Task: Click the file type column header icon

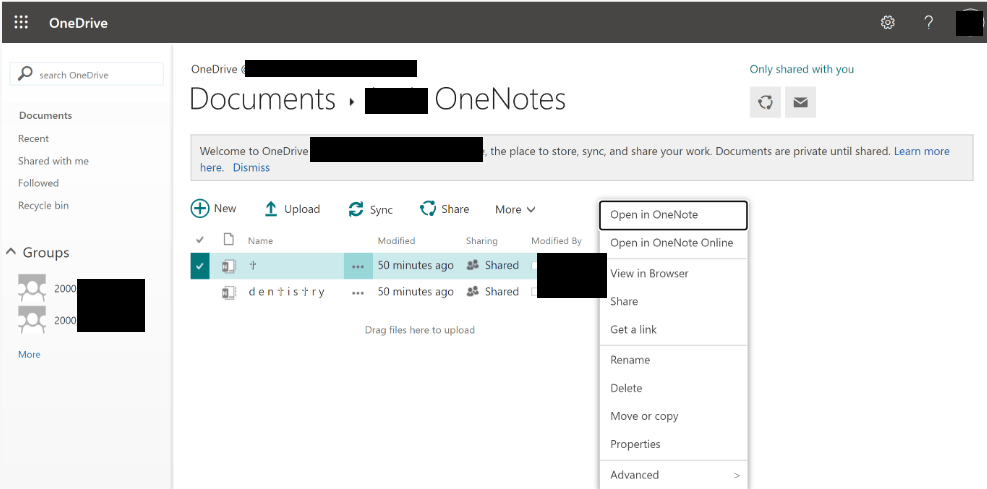Action: (228, 239)
